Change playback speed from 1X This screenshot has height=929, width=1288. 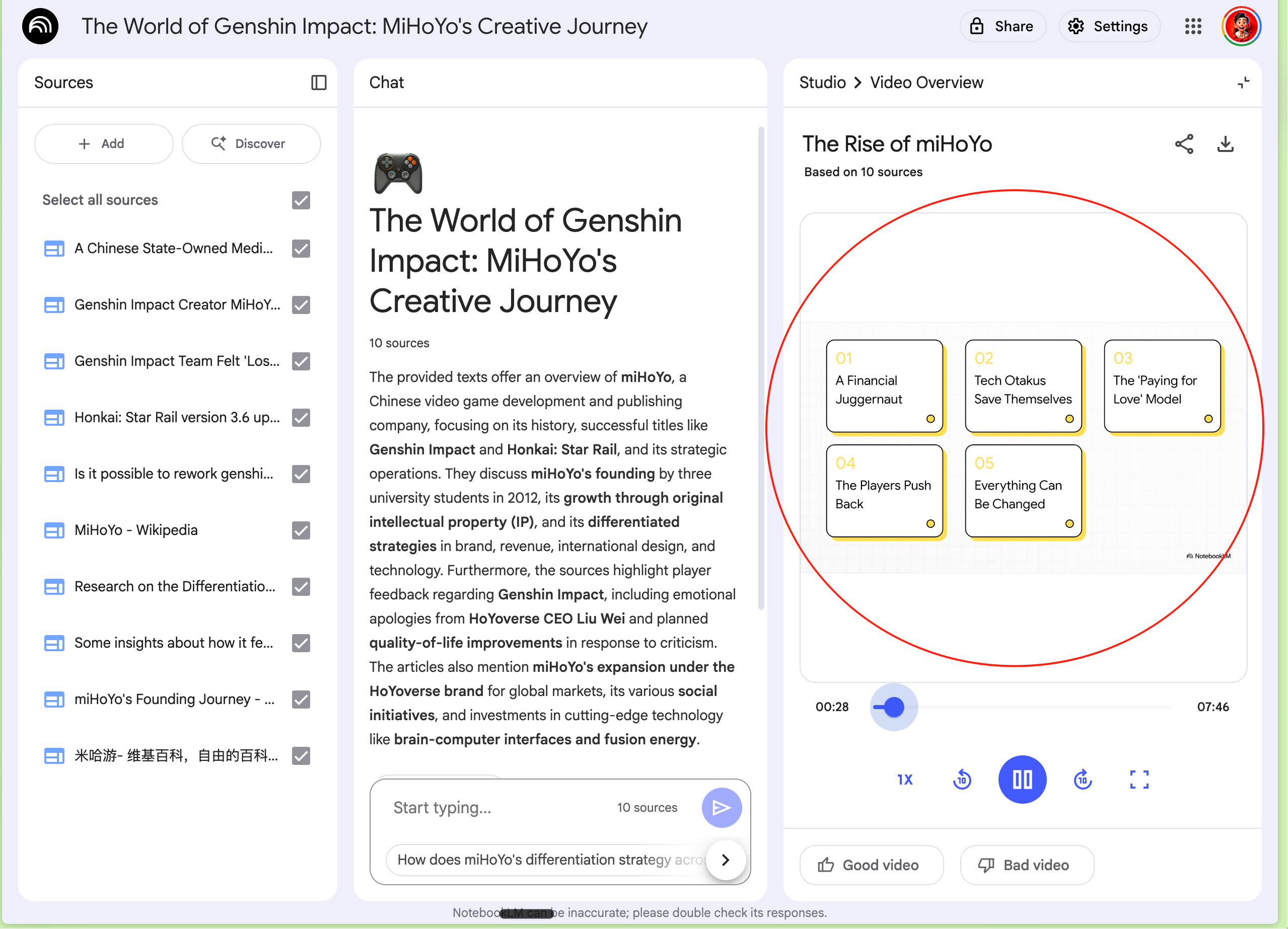[905, 780]
